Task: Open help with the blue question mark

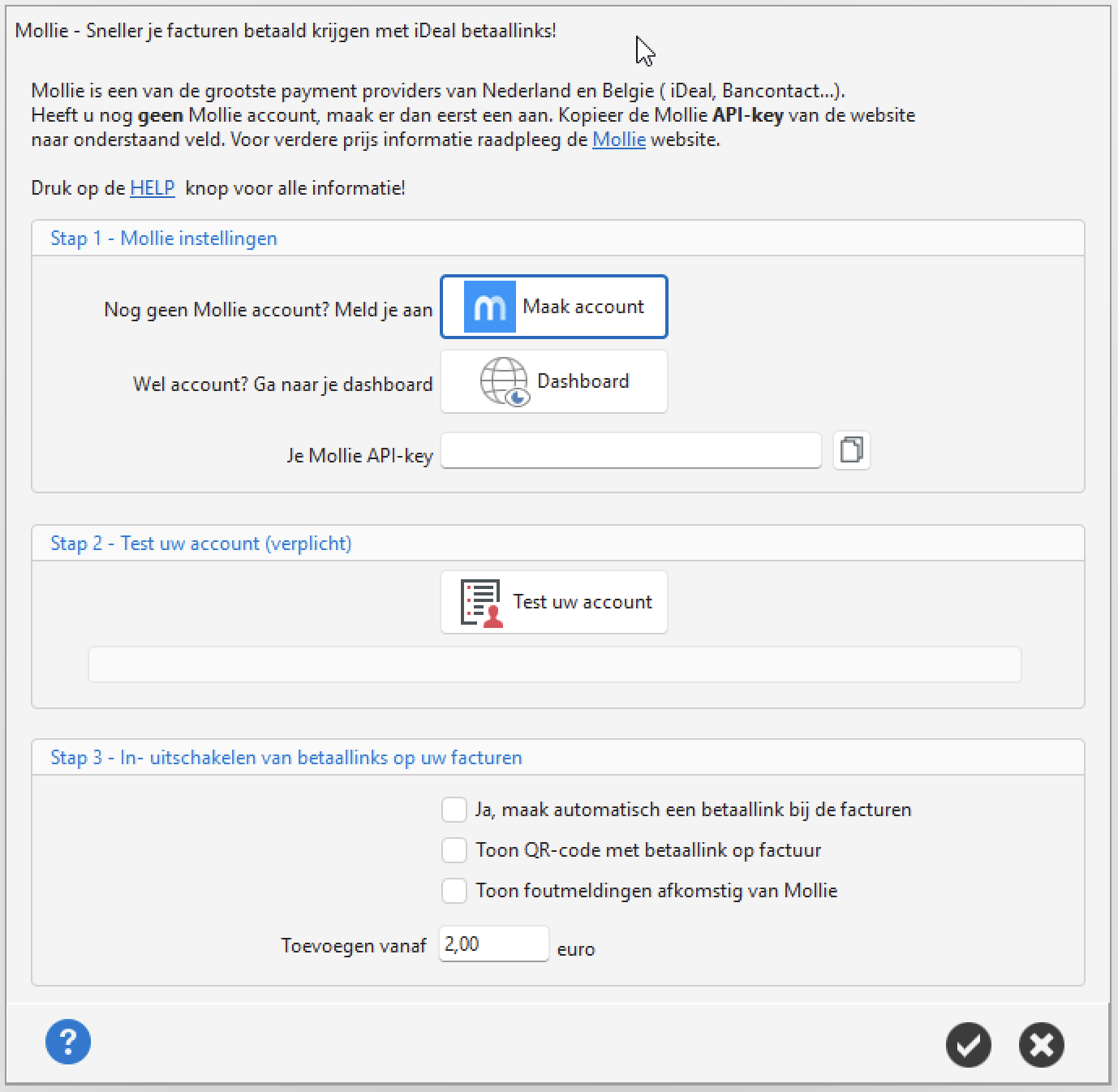Action: pos(68,1042)
